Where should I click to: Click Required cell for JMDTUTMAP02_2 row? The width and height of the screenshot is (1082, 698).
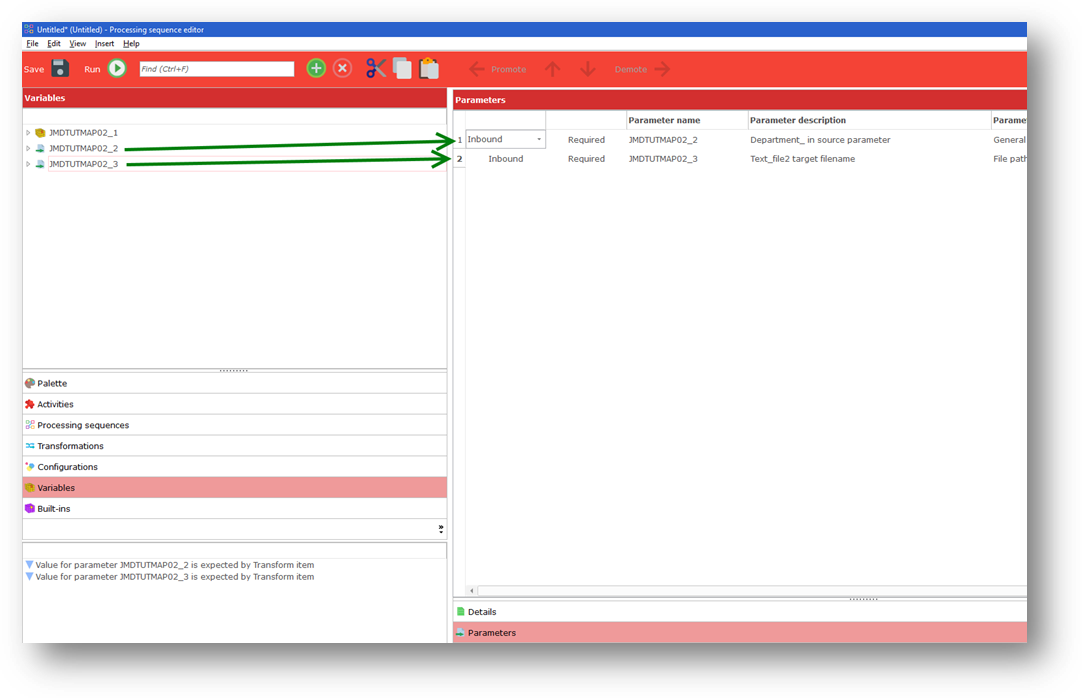point(586,139)
